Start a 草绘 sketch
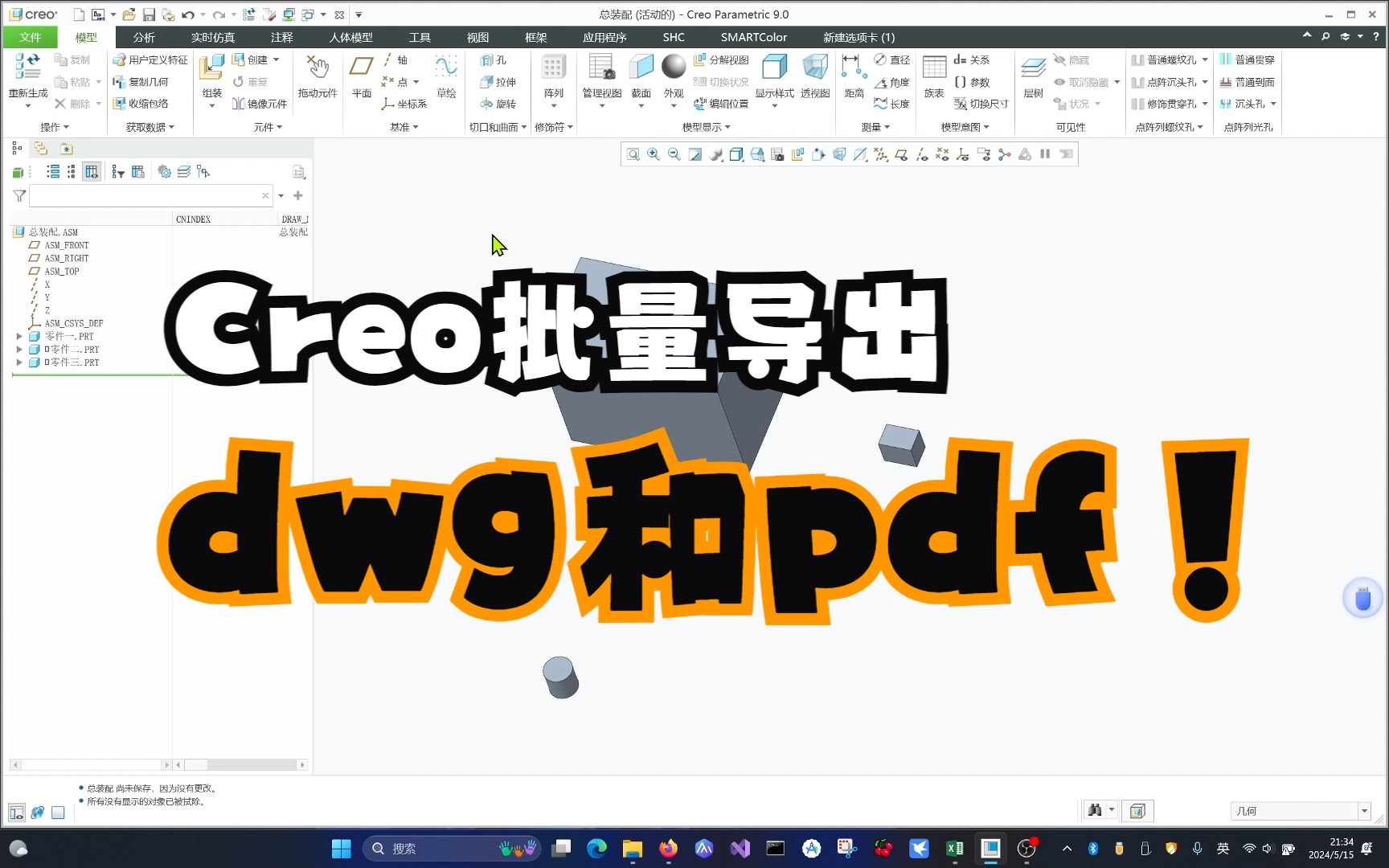Viewport: 1389px width, 868px height. 446,76
